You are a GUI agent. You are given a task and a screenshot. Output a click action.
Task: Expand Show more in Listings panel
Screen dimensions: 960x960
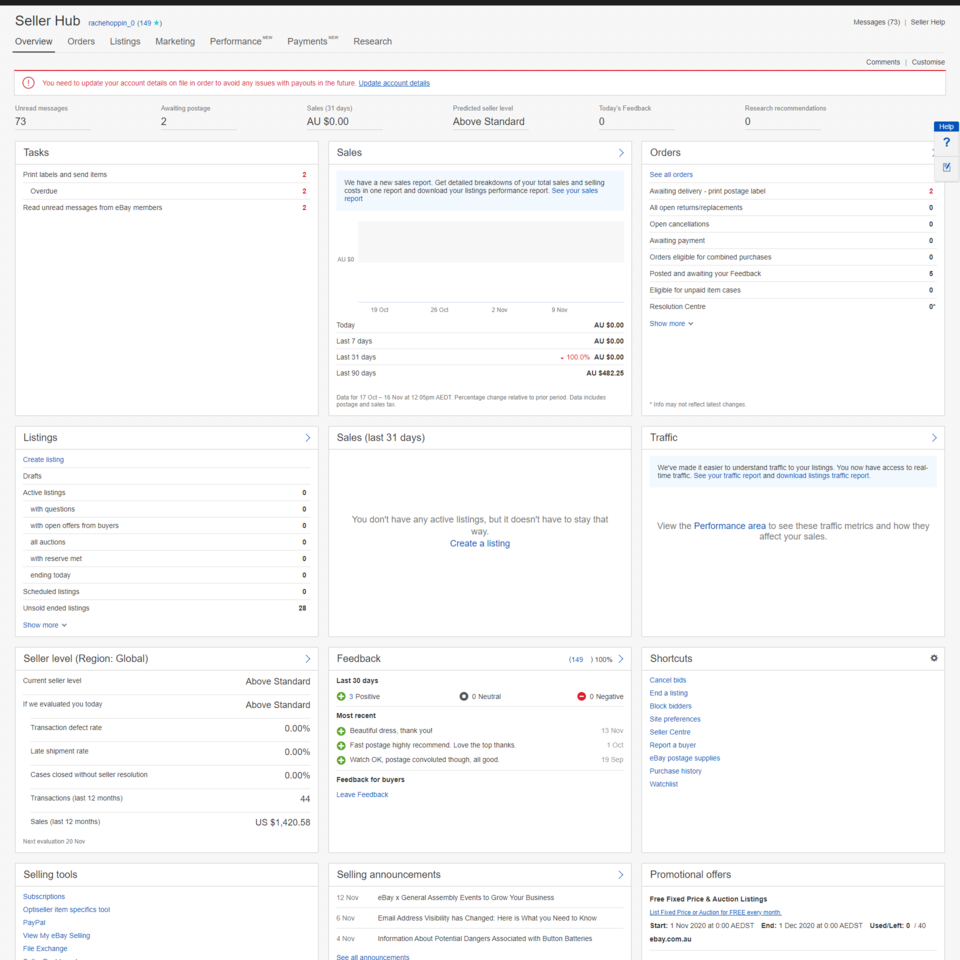click(x=45, y=625)
